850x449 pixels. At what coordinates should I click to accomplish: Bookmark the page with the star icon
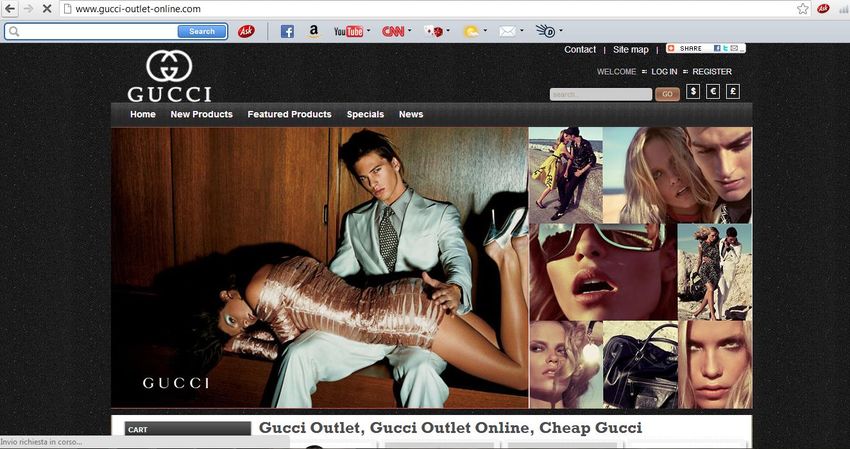point(803,9)
